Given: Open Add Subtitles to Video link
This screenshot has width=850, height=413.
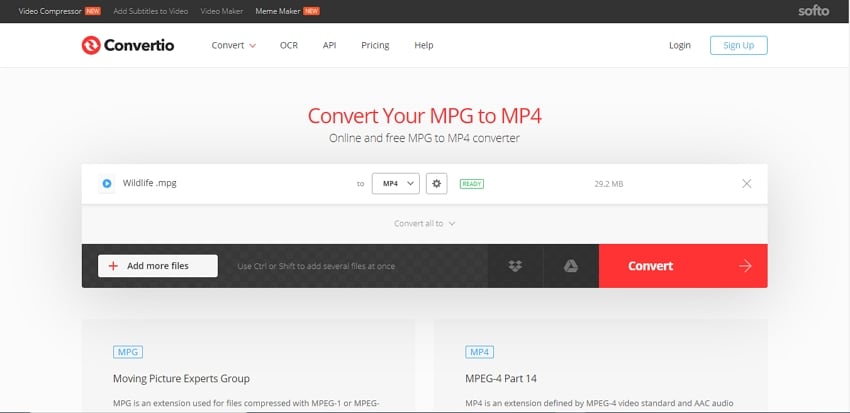Looking at the screenshot, I should point(151,11).
